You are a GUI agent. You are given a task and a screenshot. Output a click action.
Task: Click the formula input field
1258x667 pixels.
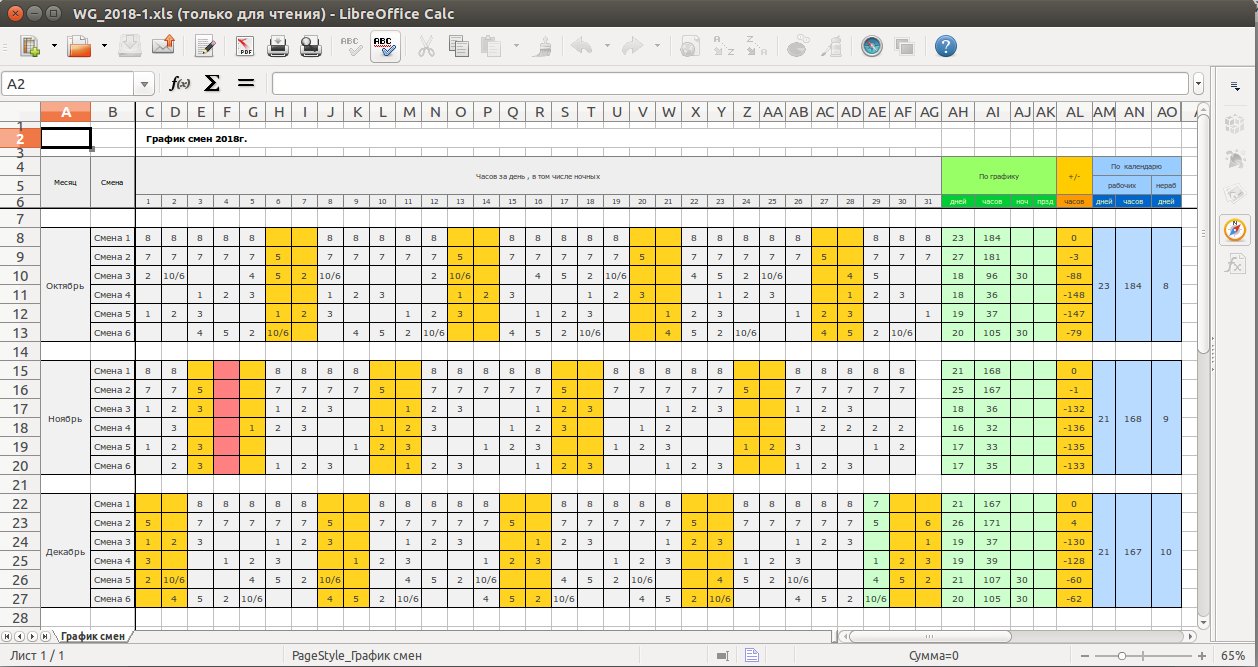tap(730, 84)
